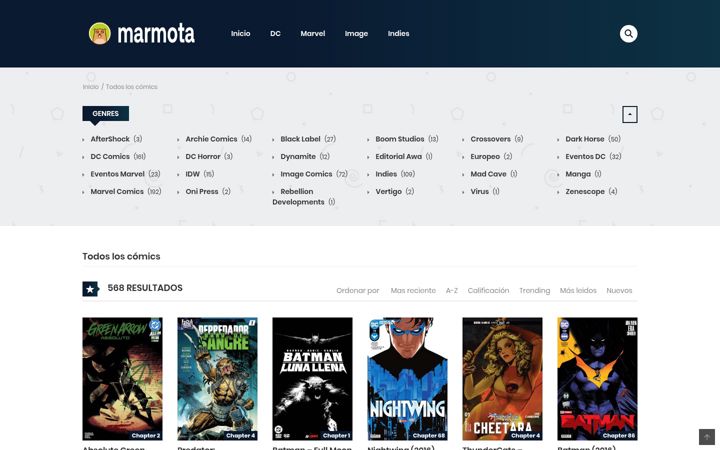Filter by Eventos Marvel genre
Image resolution: width=720 pixels, height=450 pixels.
point(117,174)
